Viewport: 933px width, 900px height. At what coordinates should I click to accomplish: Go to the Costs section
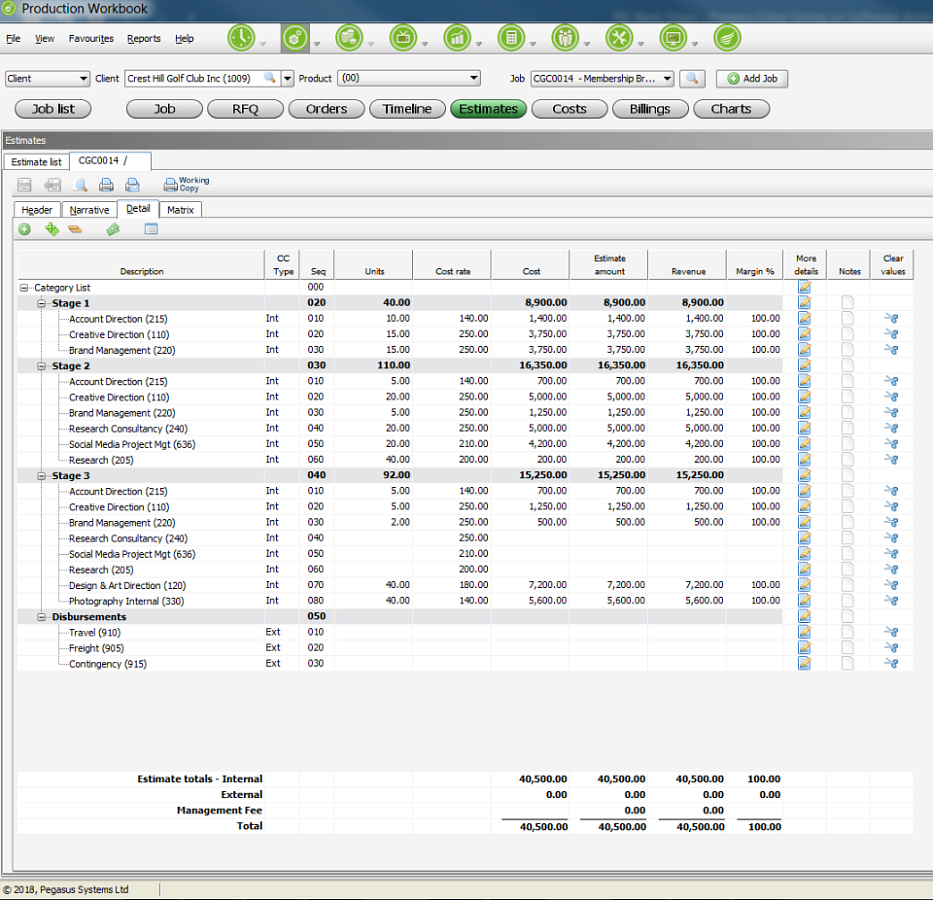tap(569, 109)
